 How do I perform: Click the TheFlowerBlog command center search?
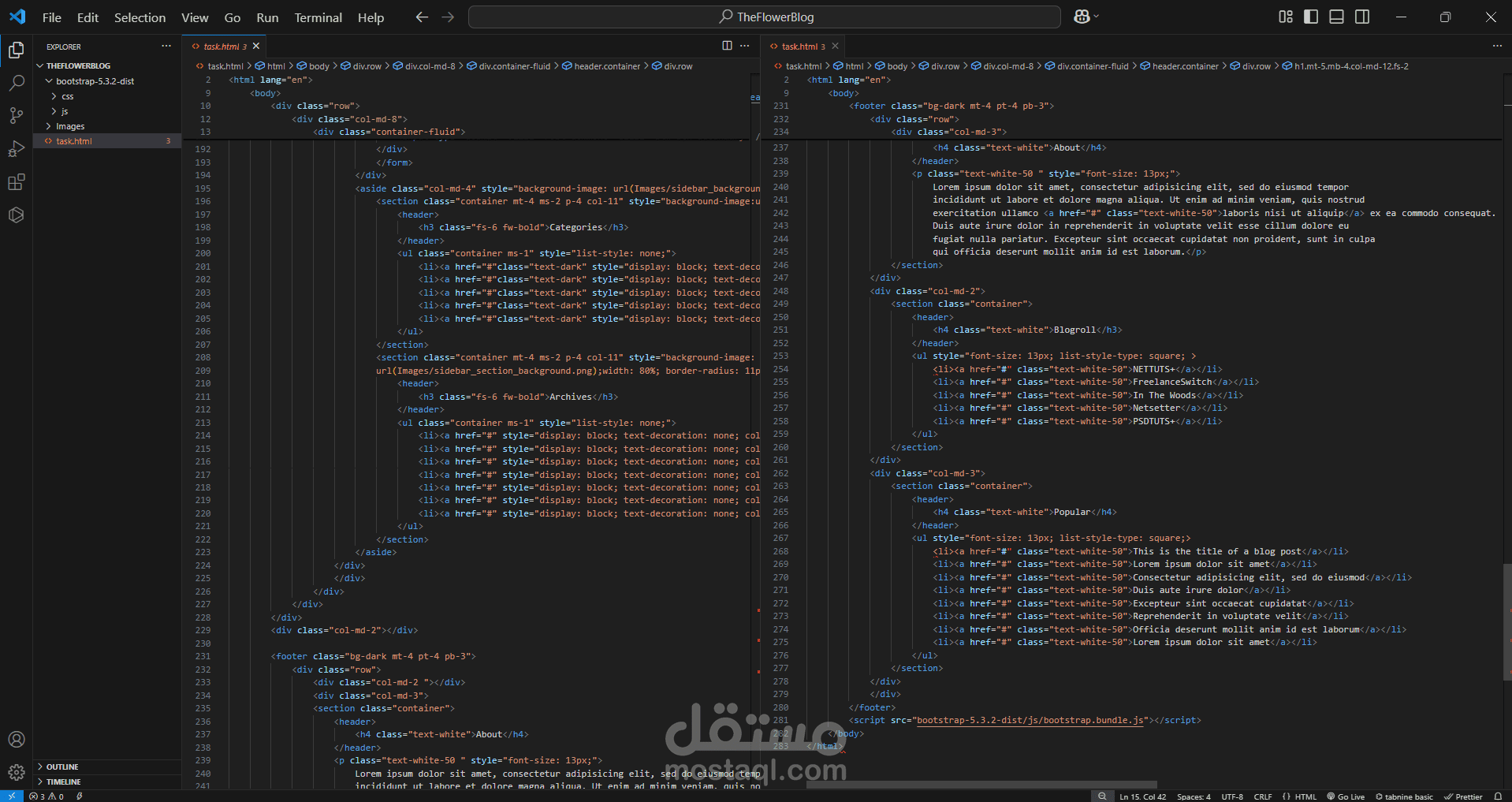tap(765, 17)
